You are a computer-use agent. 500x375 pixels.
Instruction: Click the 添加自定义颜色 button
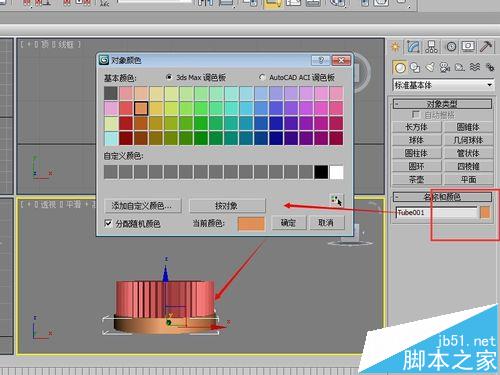[142, 206]
